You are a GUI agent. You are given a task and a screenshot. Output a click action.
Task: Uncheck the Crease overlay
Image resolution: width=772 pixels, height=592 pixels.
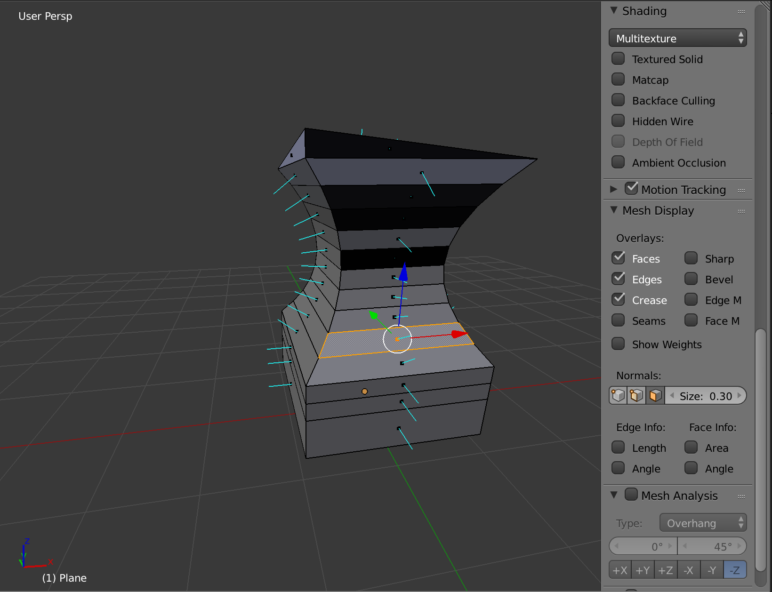click(618, 299)
